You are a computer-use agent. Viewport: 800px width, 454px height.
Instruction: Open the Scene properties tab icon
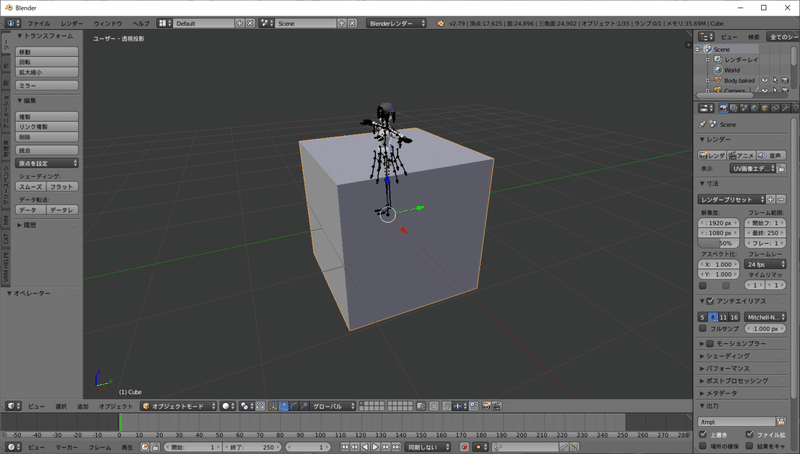pos(744,108)
